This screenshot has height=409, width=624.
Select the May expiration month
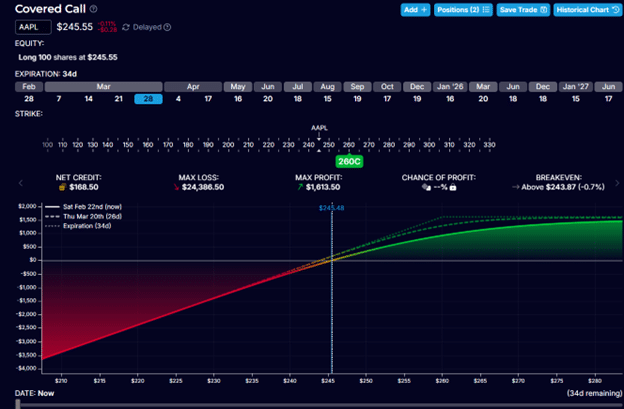pyautogui.click(x=238, y=87)
